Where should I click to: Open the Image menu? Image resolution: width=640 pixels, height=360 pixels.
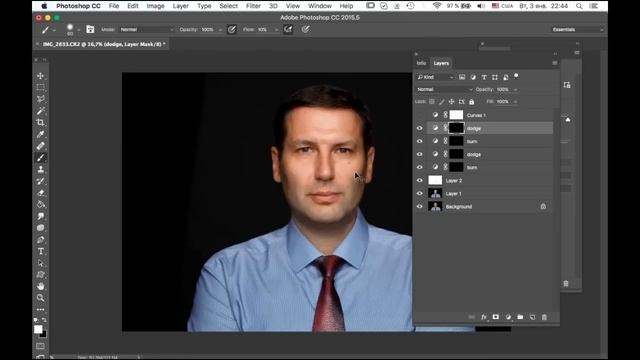click(155, 6)
